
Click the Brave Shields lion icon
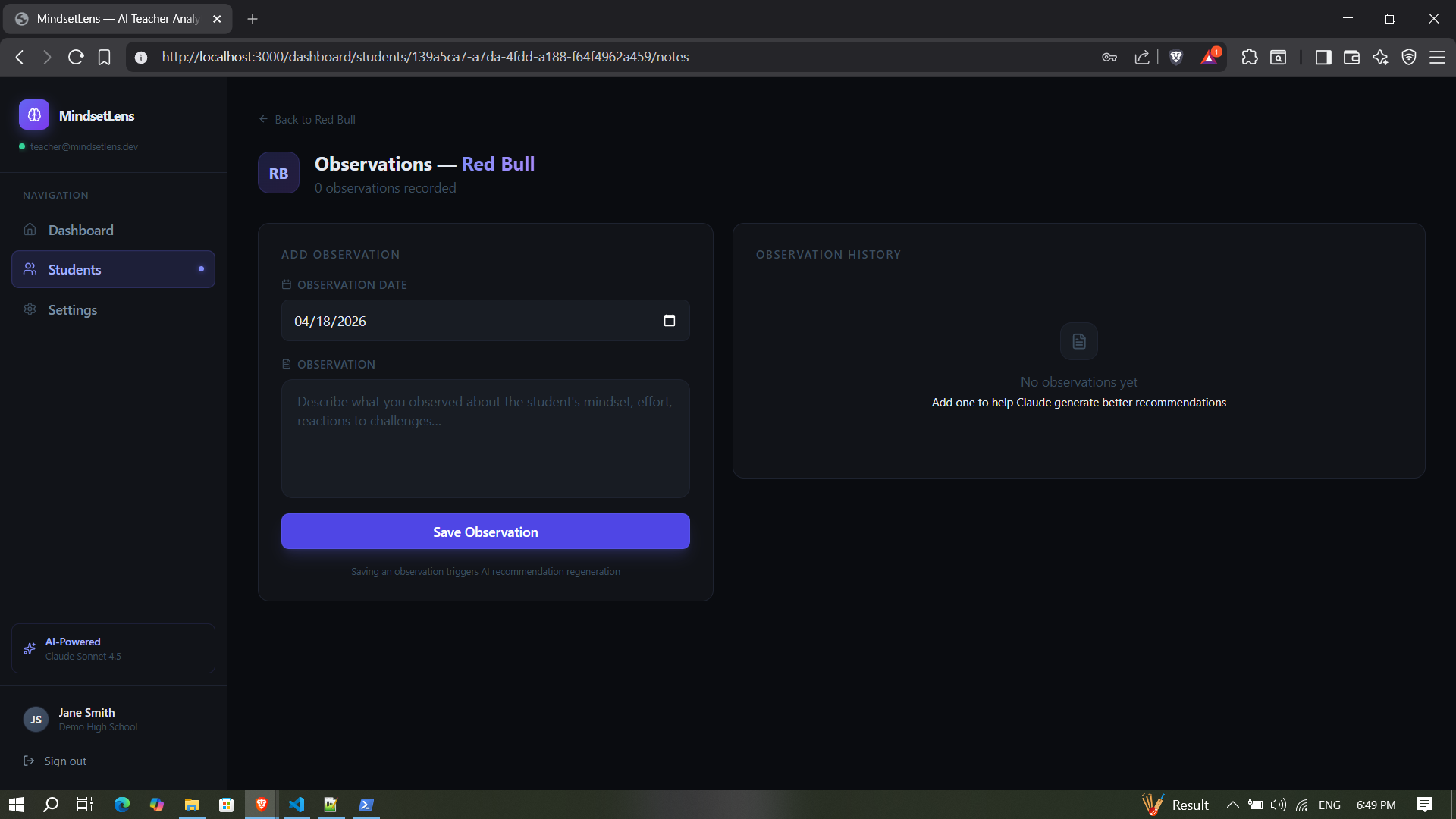(x=1176, y=57)
